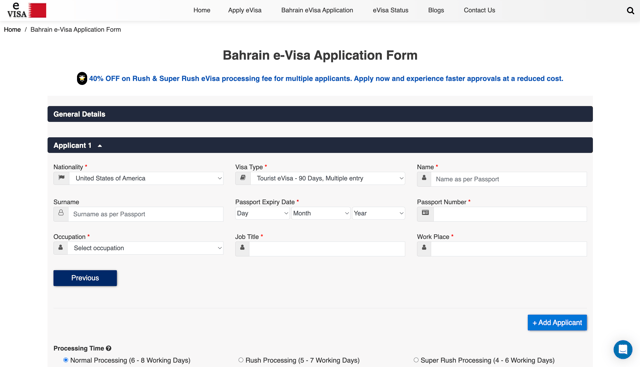The image size is (640, 367).
Task: Click the Job Title input field
Action: pos(327,249)
